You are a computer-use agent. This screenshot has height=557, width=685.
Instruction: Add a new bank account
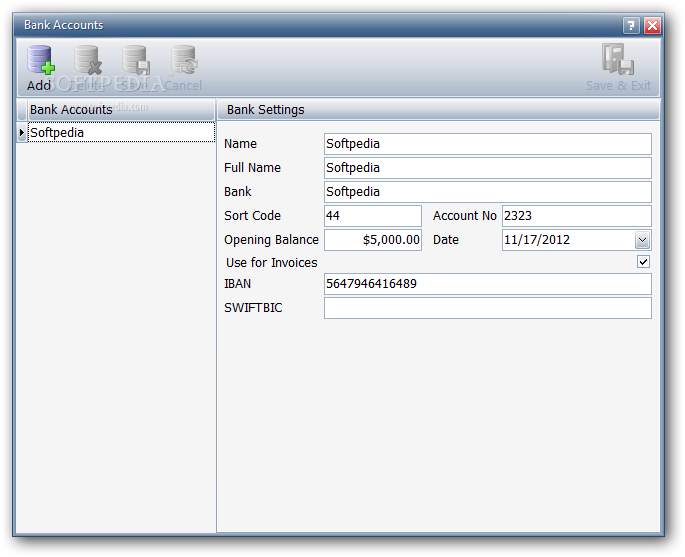(40, 68)
